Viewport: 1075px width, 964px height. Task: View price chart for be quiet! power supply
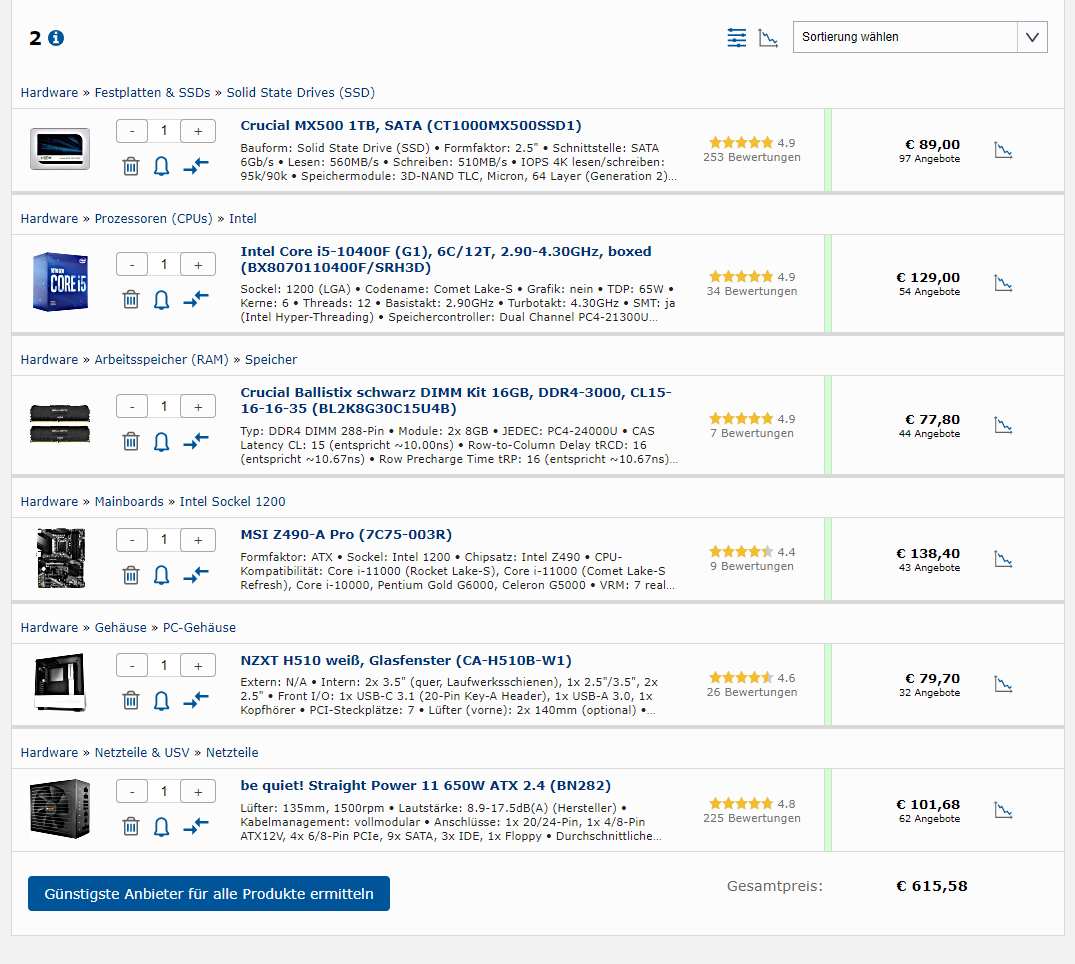[1003, 810]
